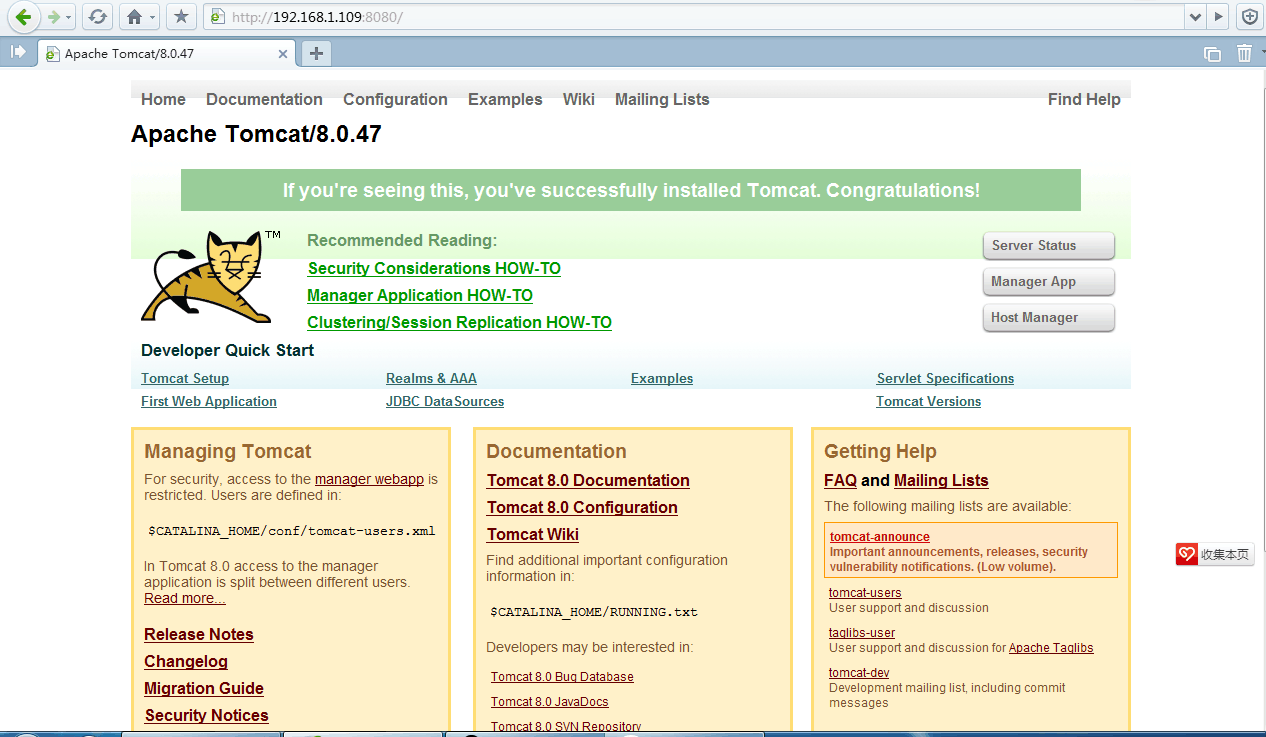Screen dimensions: 1266x737
Task: Open the Tomcat Wiki link
Action: point(533,534)
